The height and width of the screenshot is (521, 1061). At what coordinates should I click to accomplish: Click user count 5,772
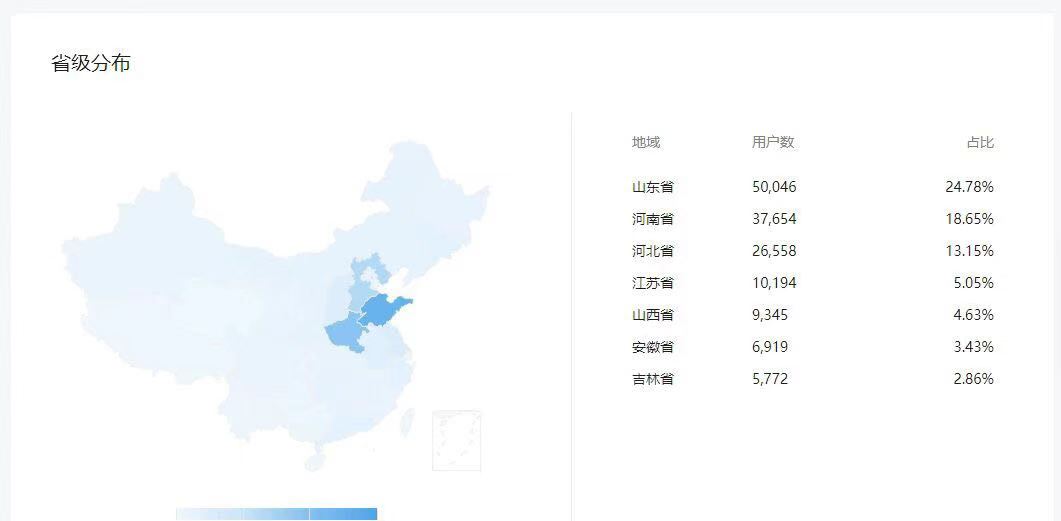coord(770,379)
